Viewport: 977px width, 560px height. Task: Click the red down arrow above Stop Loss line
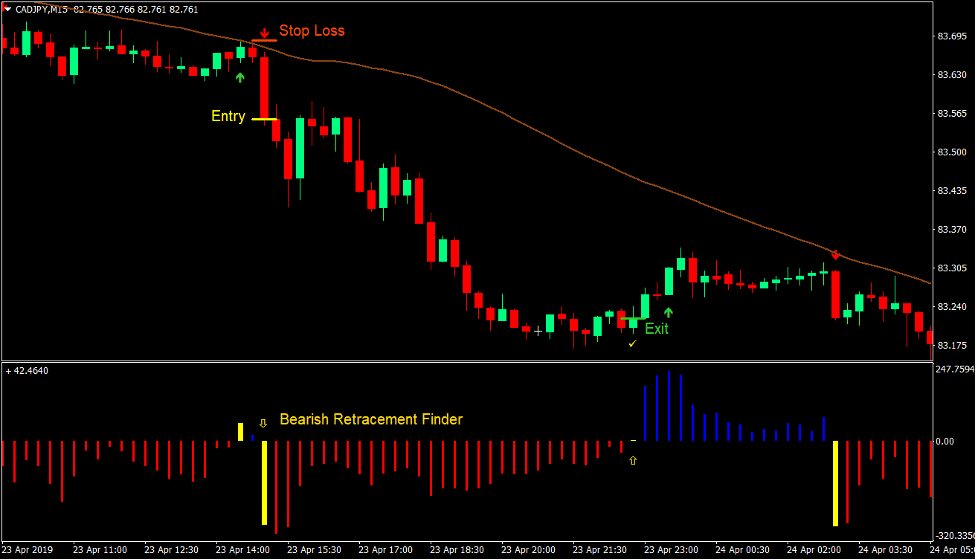[265, 32]
